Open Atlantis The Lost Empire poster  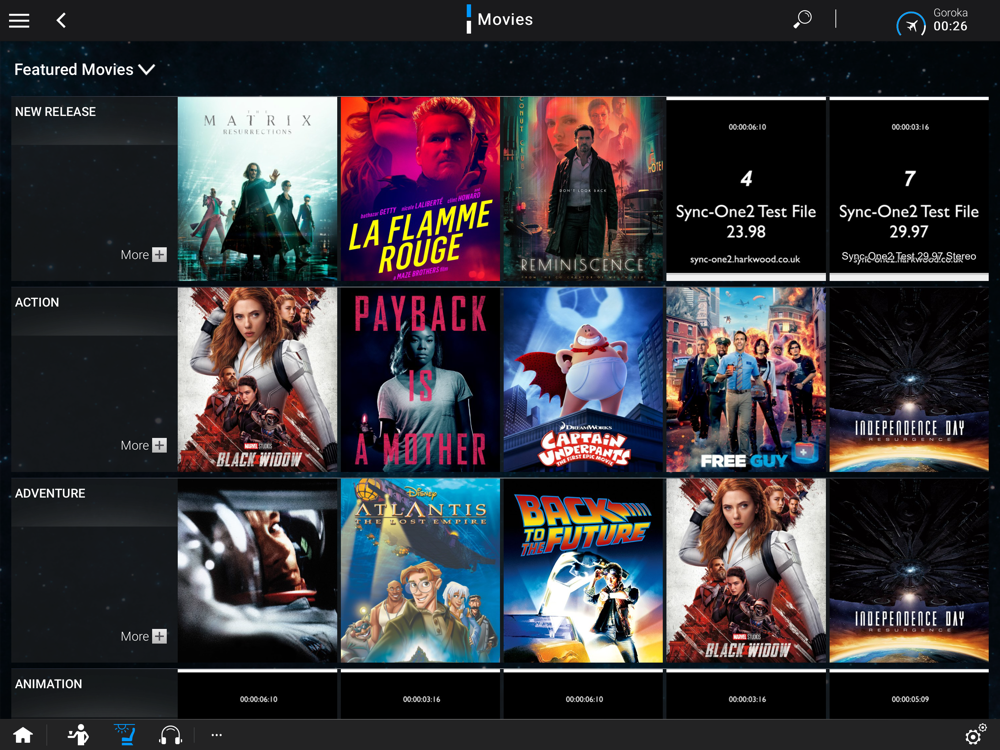(420, 570)
